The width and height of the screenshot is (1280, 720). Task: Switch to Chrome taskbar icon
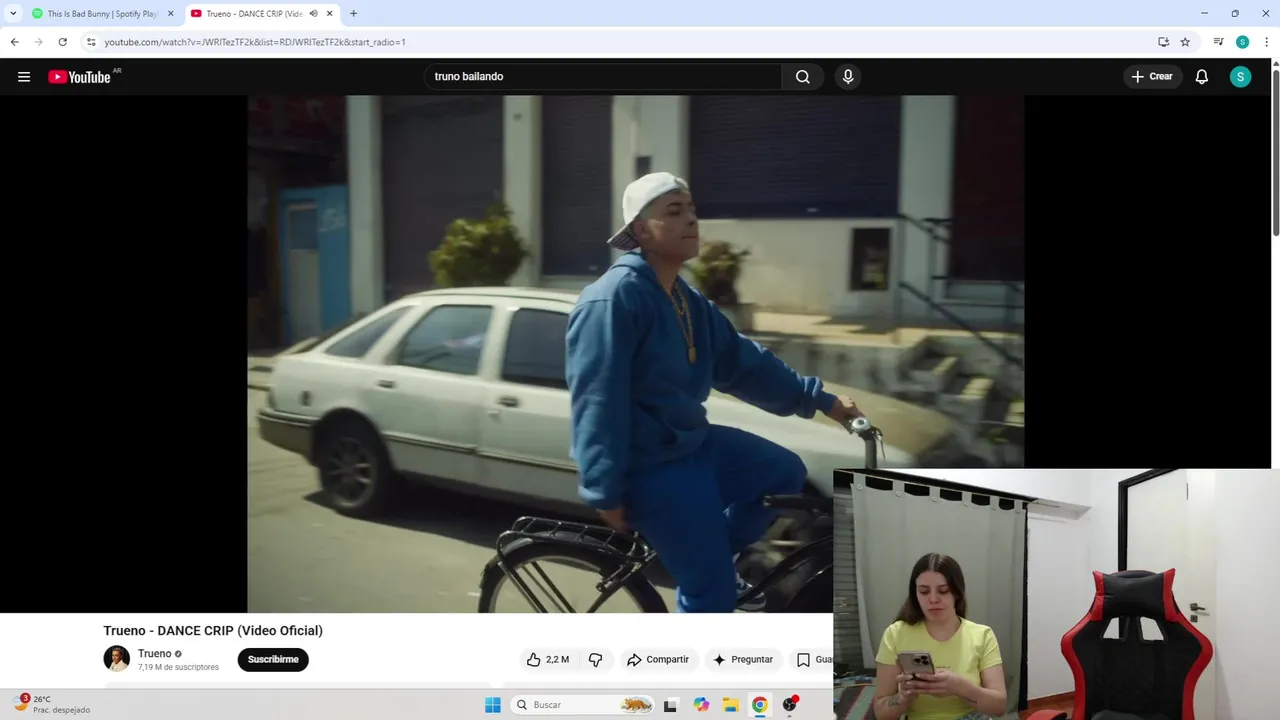(x=759, y=705)
